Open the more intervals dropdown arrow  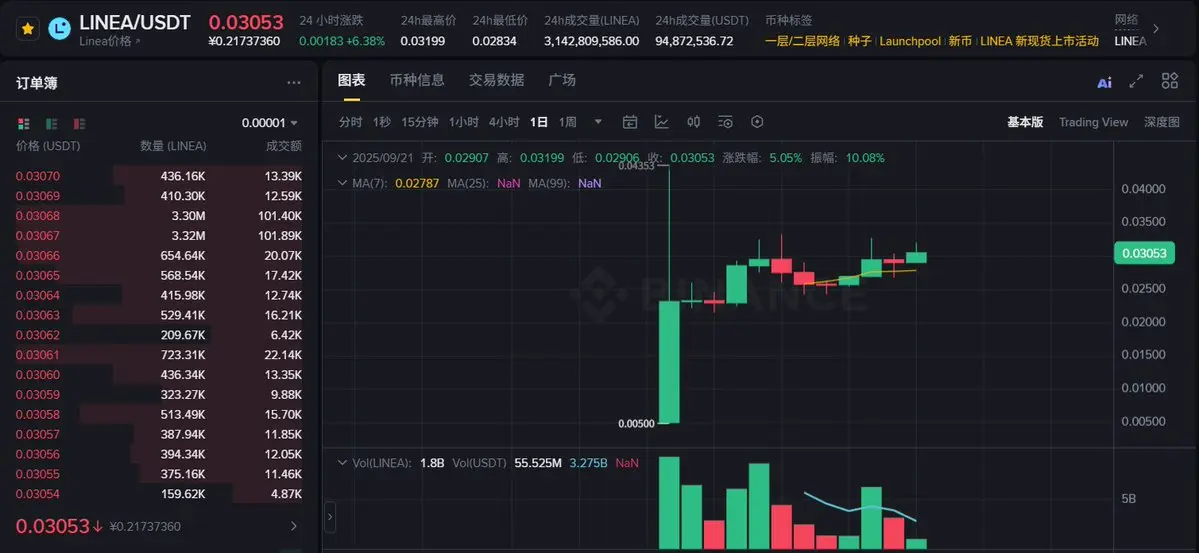pos(598,122)
